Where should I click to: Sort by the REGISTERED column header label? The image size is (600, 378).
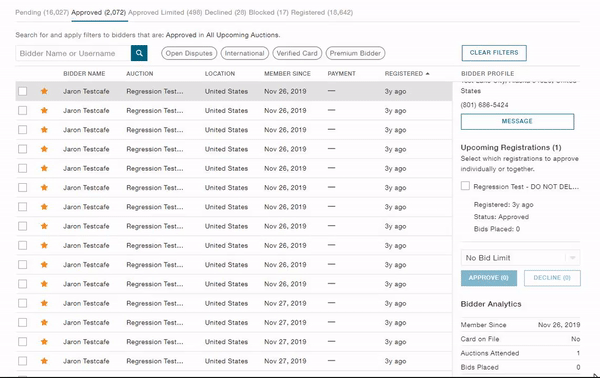(x=404, y=73)
